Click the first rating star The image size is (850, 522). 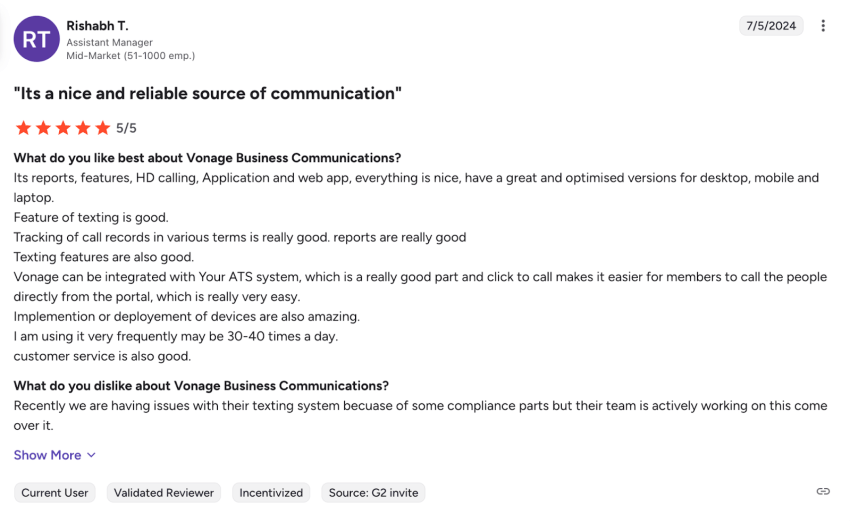[x=23, y=128]
